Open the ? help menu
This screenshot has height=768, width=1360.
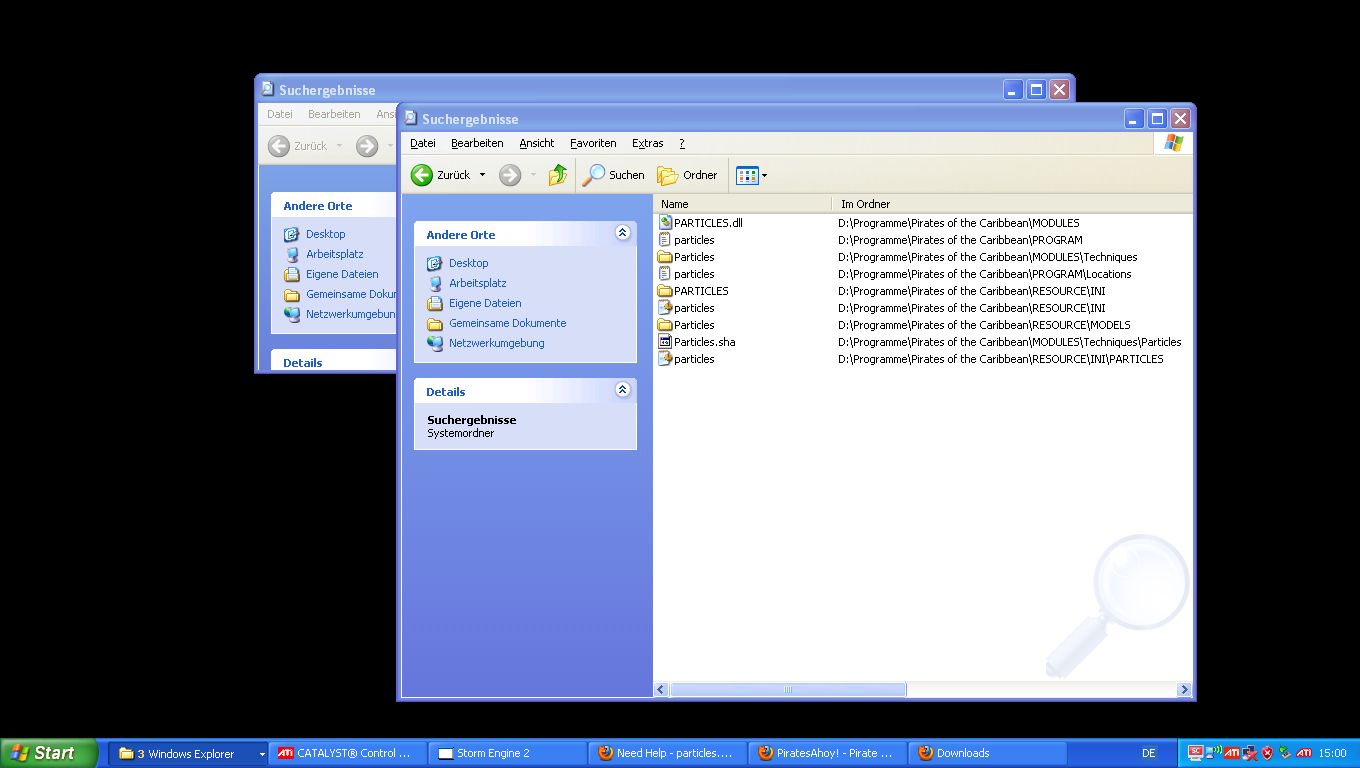pos(682,143)
